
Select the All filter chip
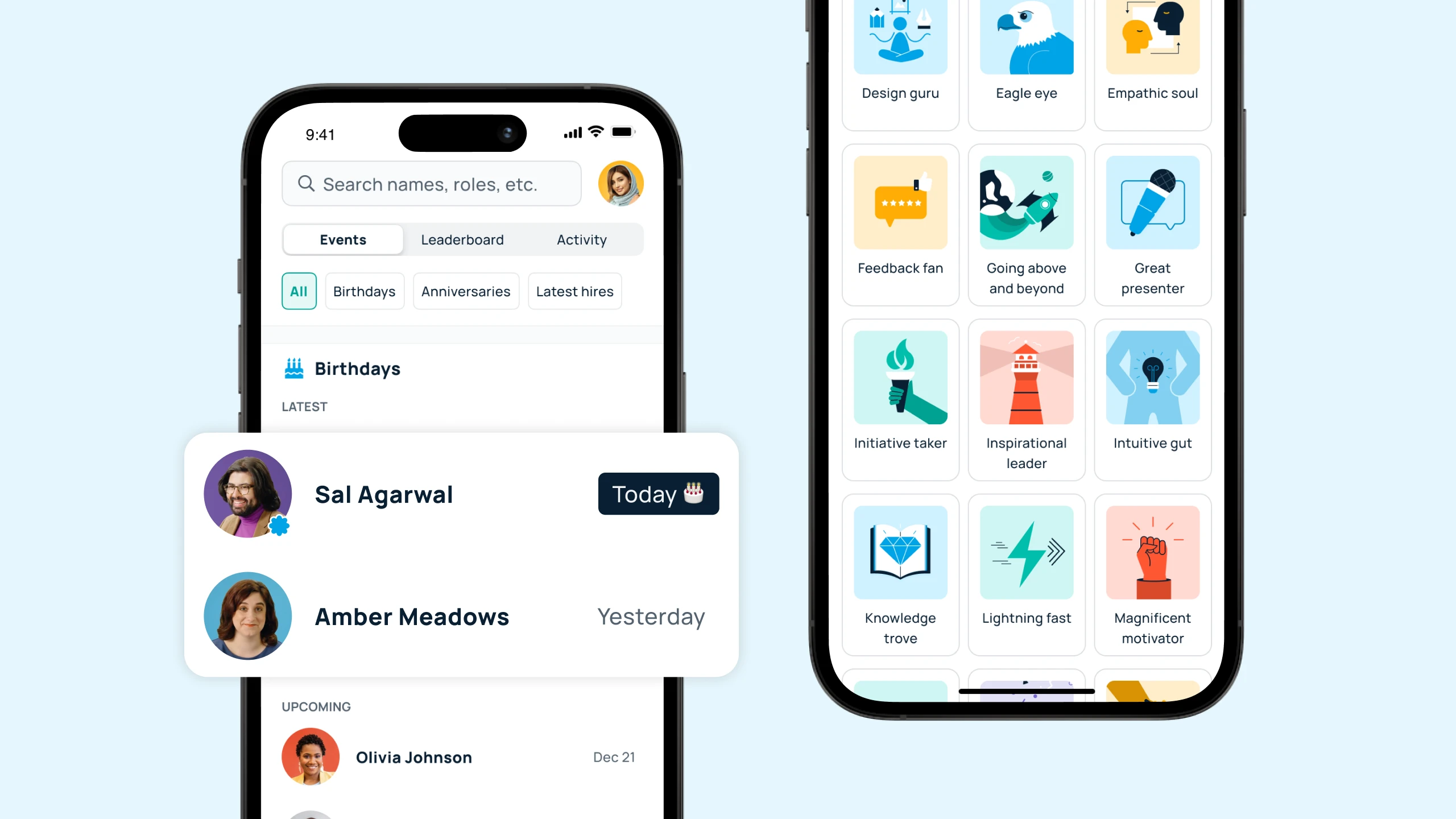299,290
